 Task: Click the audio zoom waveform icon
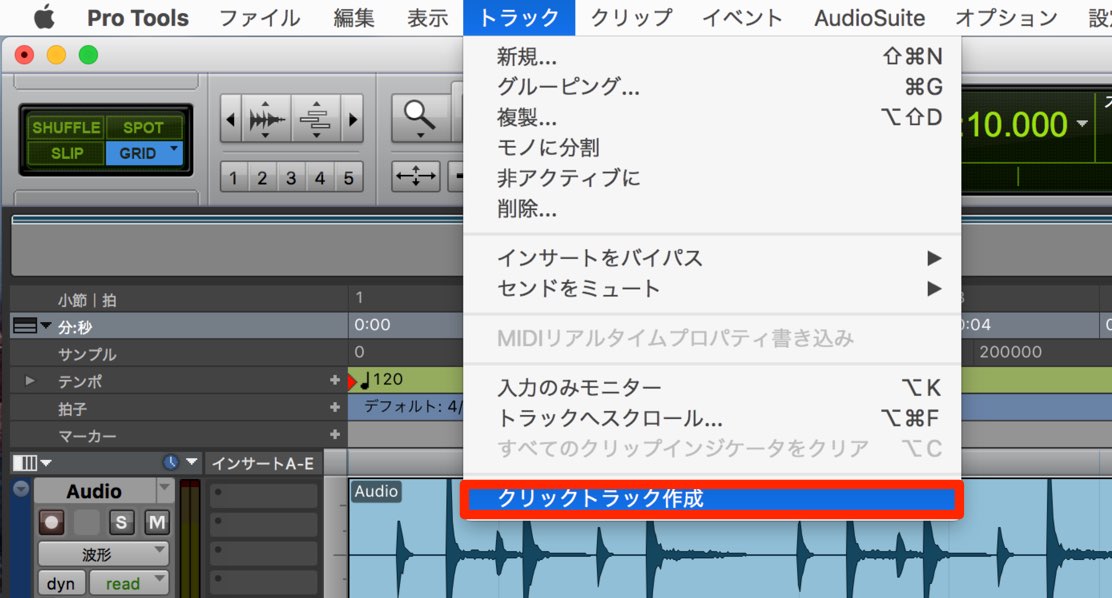click(266, 118)
